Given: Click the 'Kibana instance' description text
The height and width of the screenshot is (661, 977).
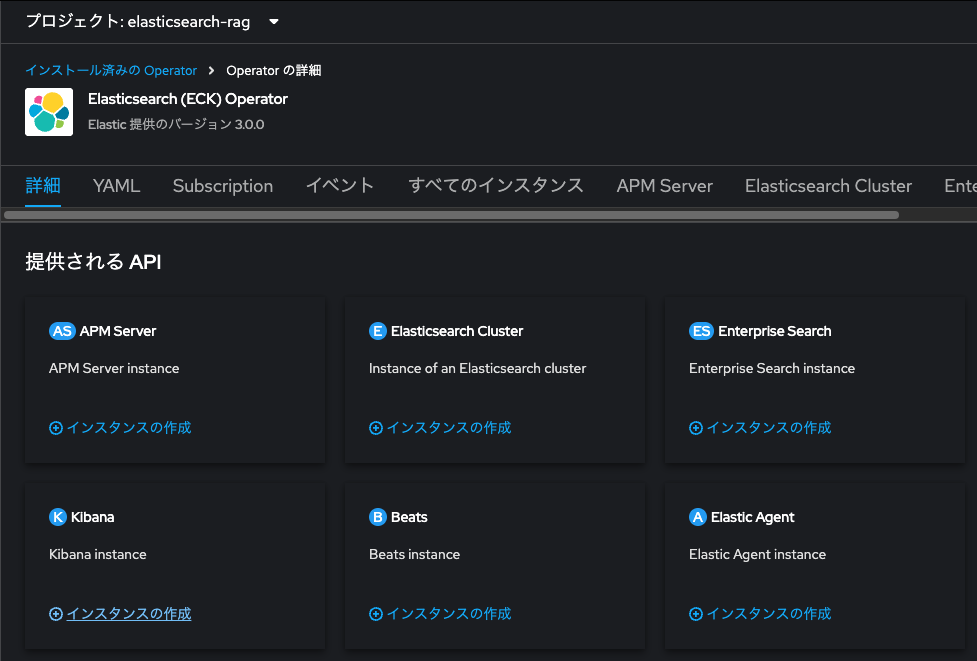Looking at the screenshot, I should tap(98, 554).
